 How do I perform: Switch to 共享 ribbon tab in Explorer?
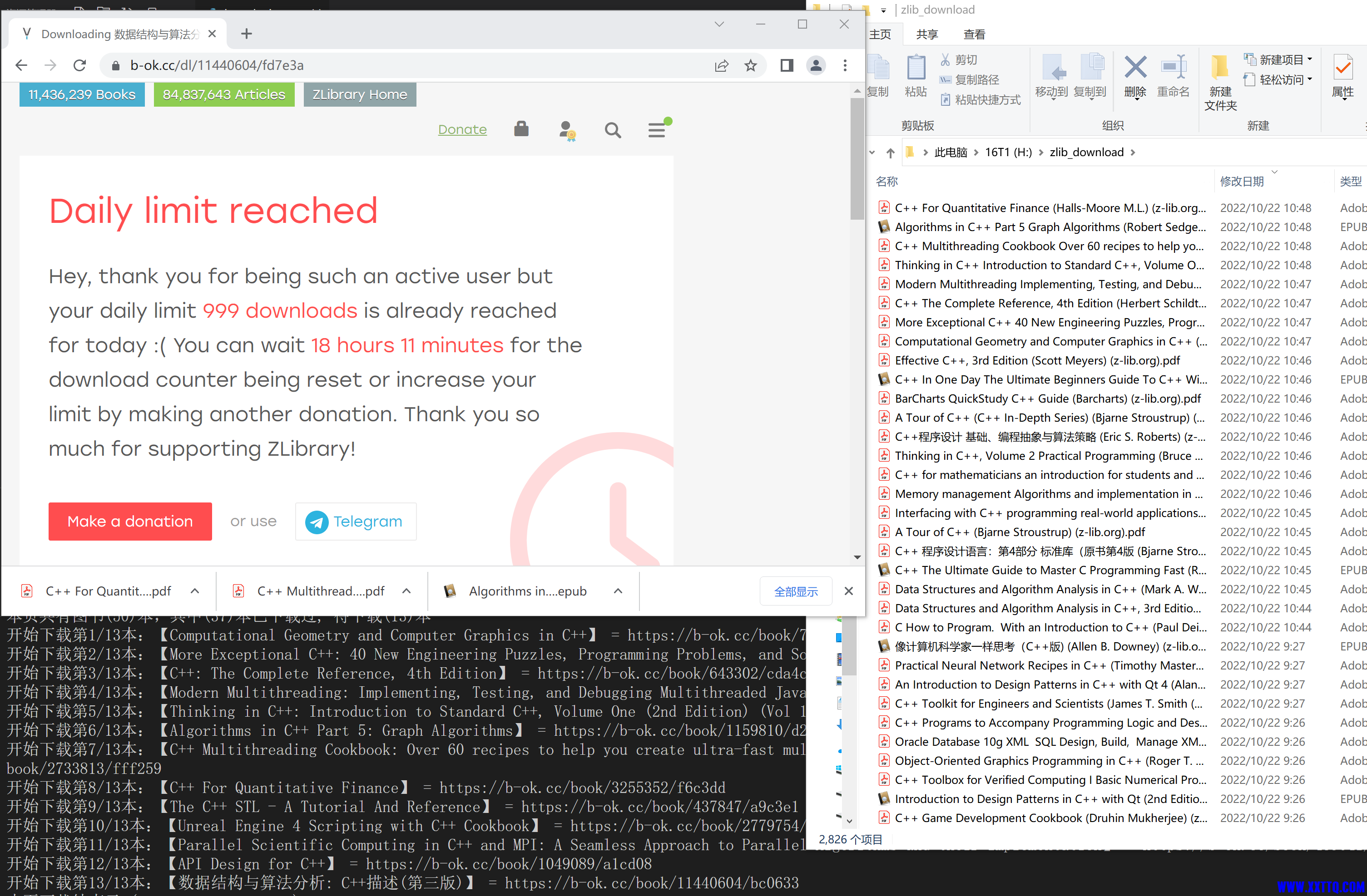pos(927,34)
